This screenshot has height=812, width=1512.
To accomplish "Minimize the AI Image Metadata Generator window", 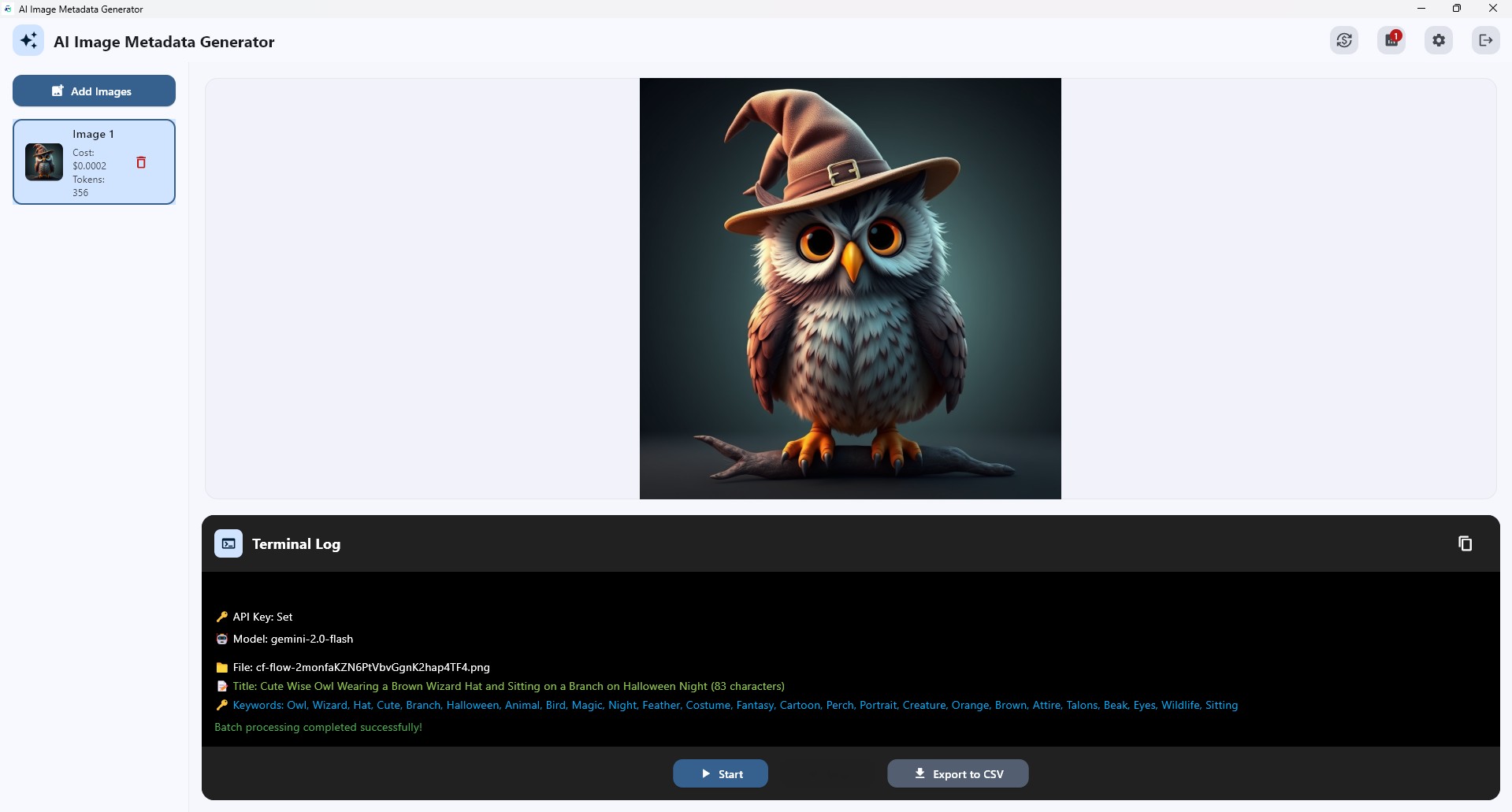I will pos(1421,9).
